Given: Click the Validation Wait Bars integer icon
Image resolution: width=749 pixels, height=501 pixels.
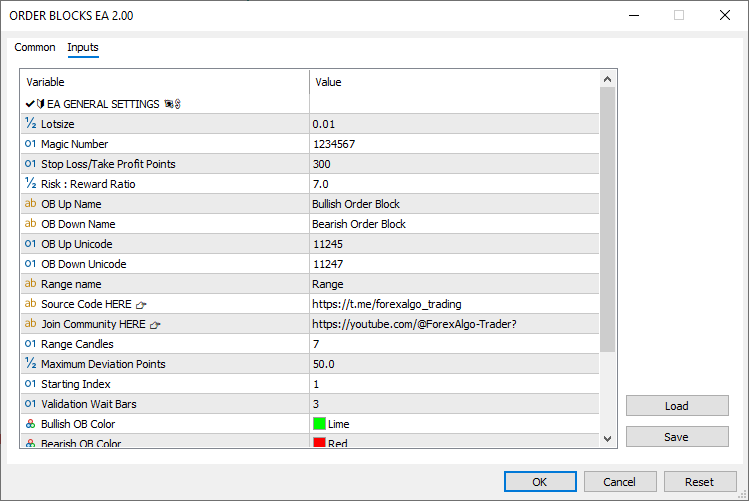Looking at the screenshot, I should (30, 404).
